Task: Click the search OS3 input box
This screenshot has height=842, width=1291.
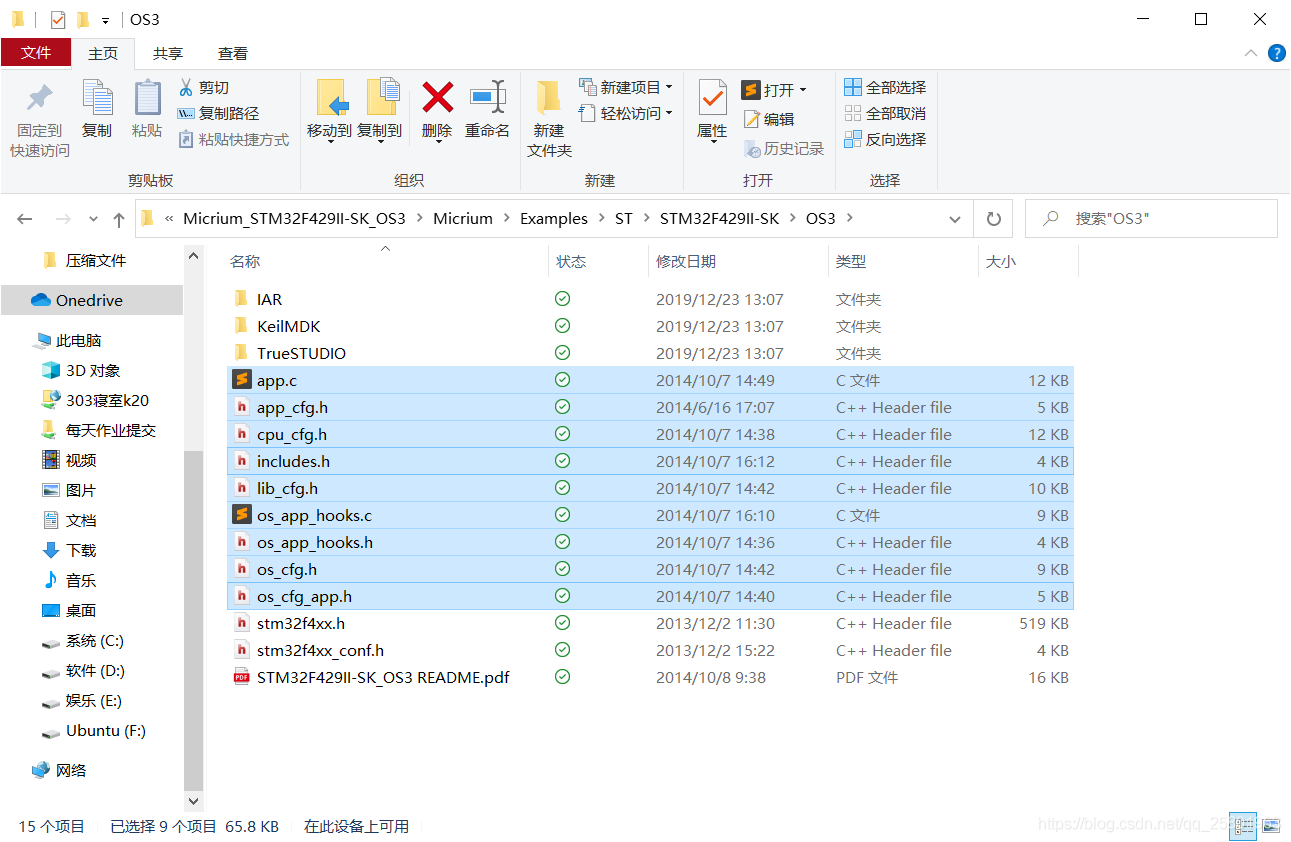Action: coord(1151,219)
